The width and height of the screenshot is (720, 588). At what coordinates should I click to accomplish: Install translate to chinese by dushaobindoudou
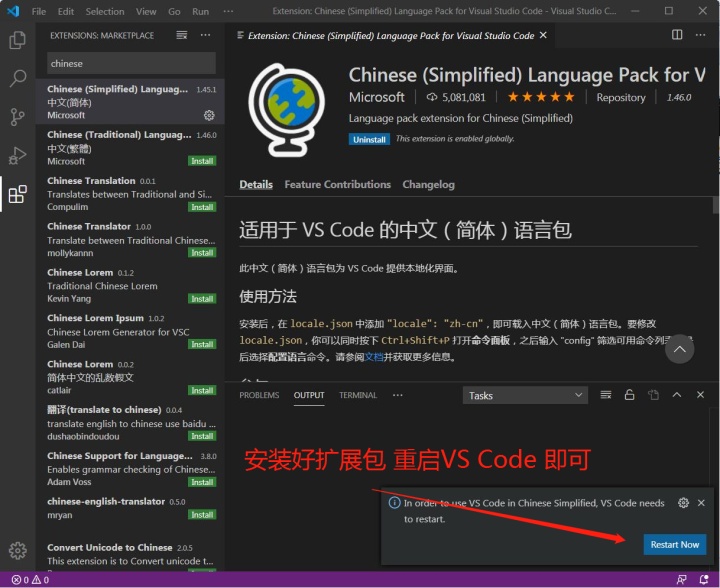point(202,436)
